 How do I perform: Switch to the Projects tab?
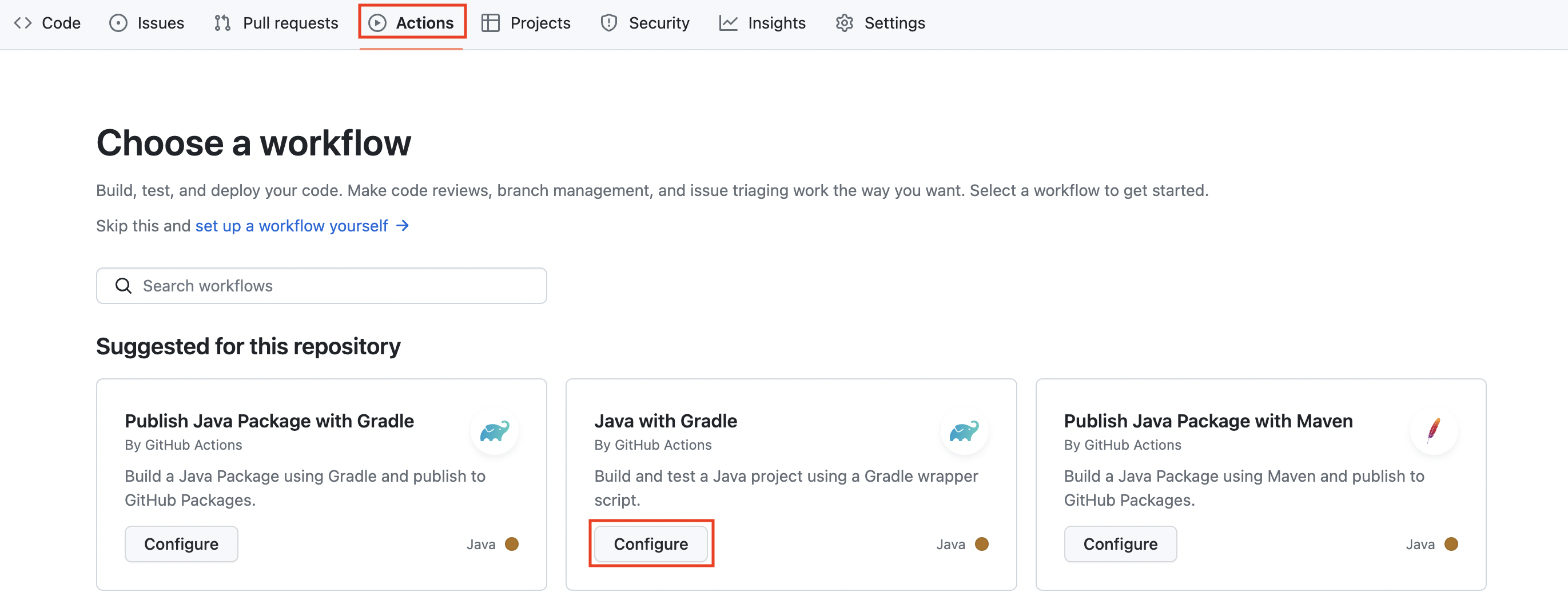point(526,22)
